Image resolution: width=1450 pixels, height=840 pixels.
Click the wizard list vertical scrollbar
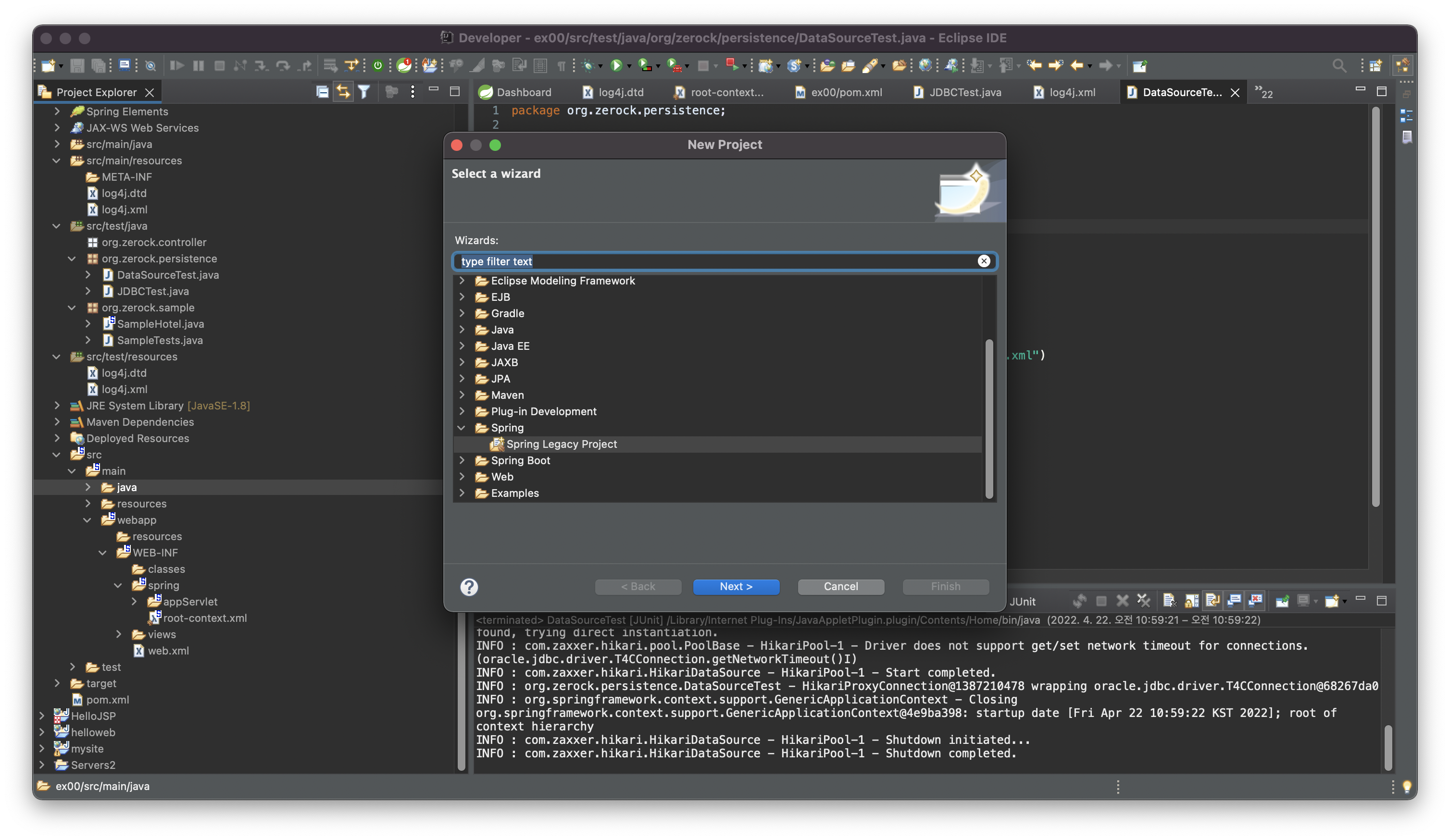[x=989, y=419]
